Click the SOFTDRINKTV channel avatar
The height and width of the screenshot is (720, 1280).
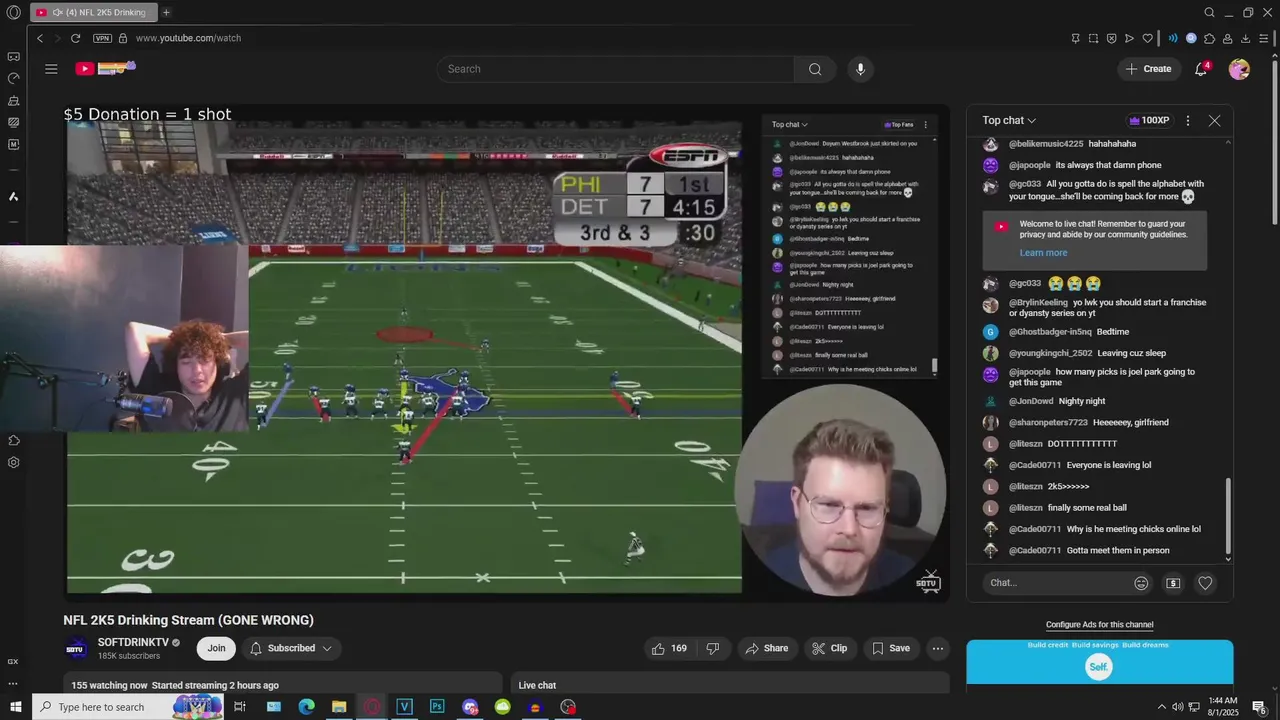click(76, 648)
